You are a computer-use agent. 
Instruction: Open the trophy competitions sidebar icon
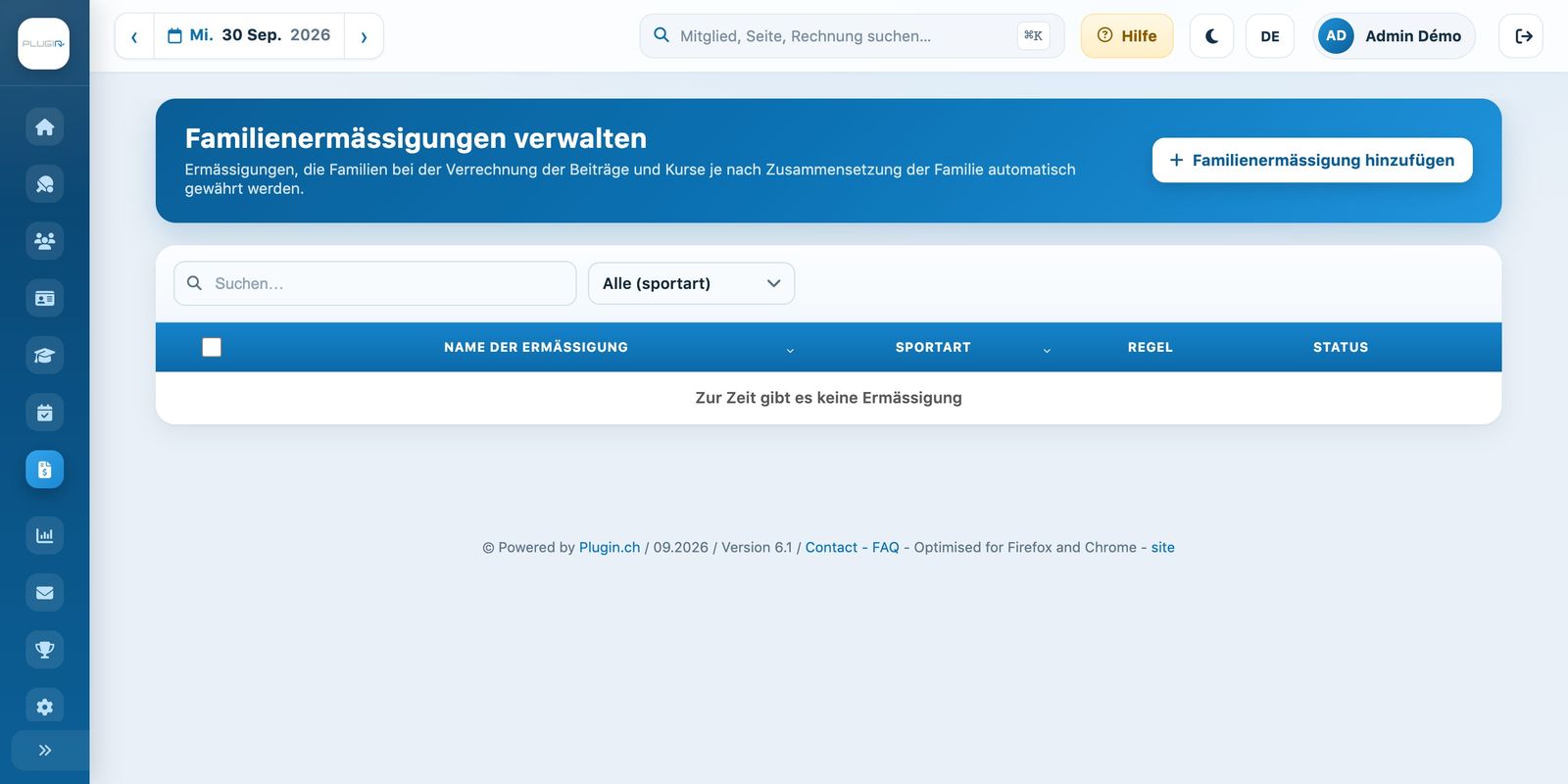pos(44,649)
